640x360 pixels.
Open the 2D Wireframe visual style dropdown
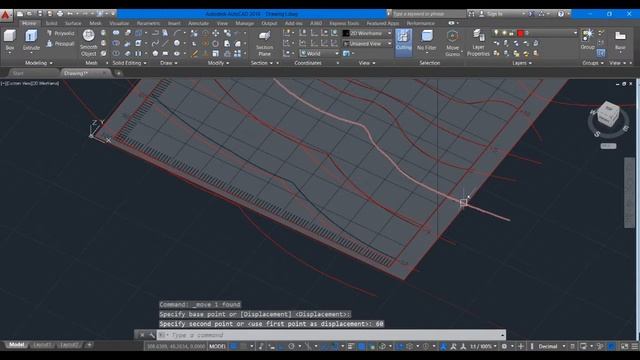(x=367, y=33)
